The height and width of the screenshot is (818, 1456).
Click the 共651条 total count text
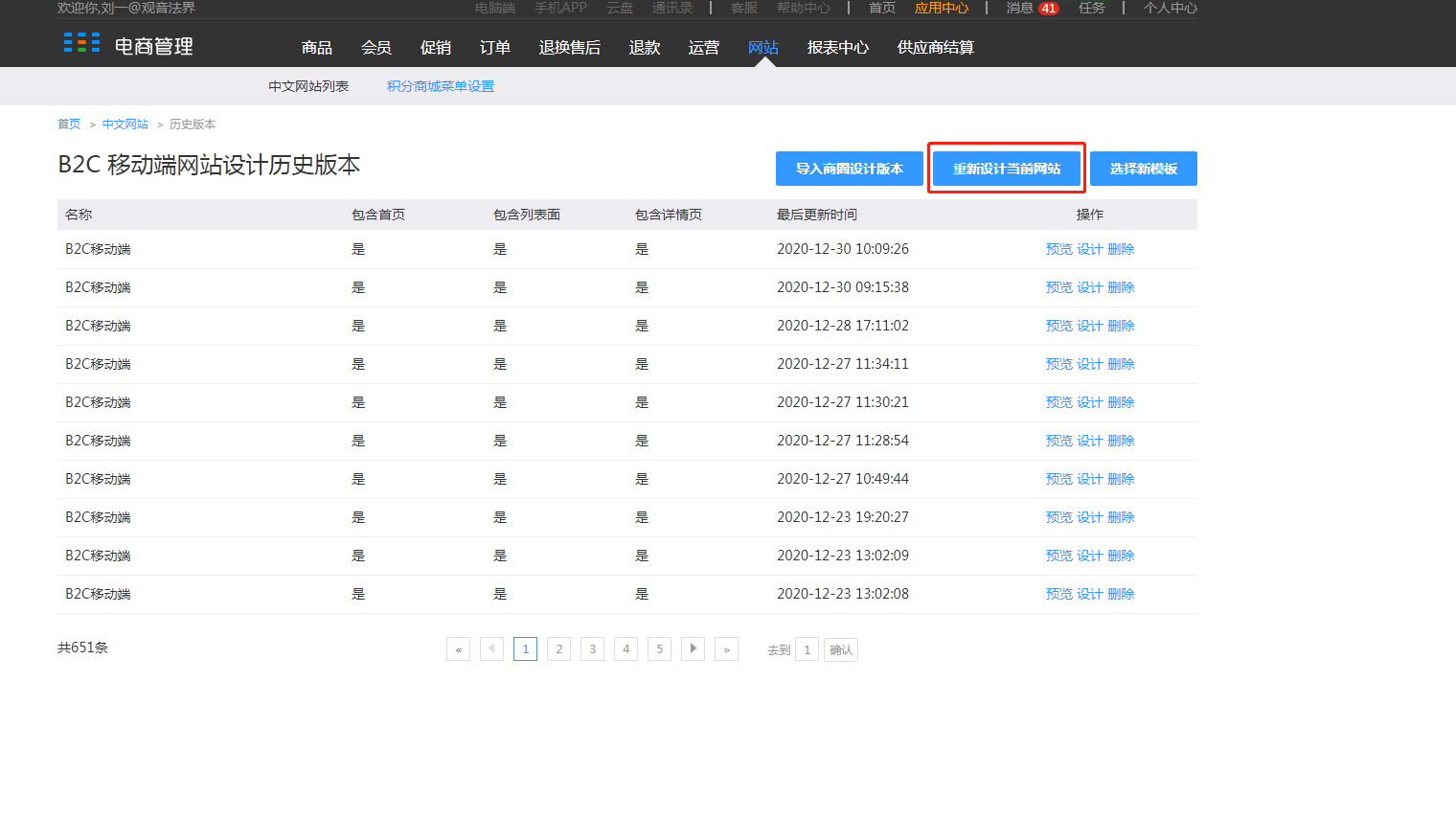(x=82, y=648)
